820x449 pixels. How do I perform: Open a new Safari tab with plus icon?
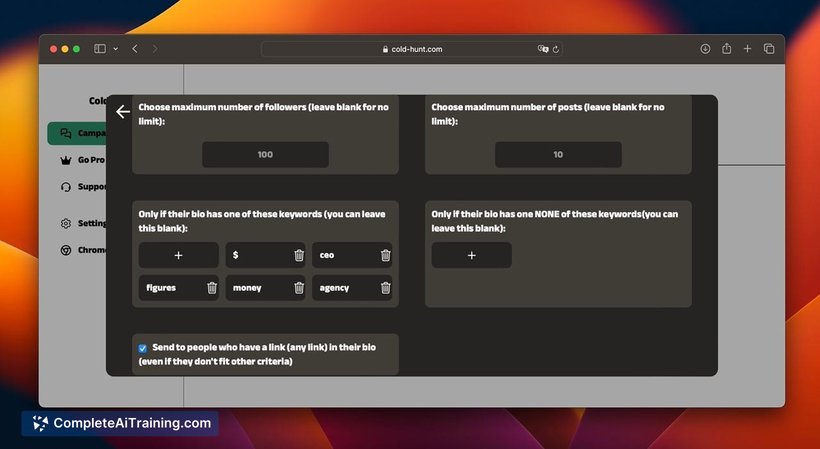747,49
